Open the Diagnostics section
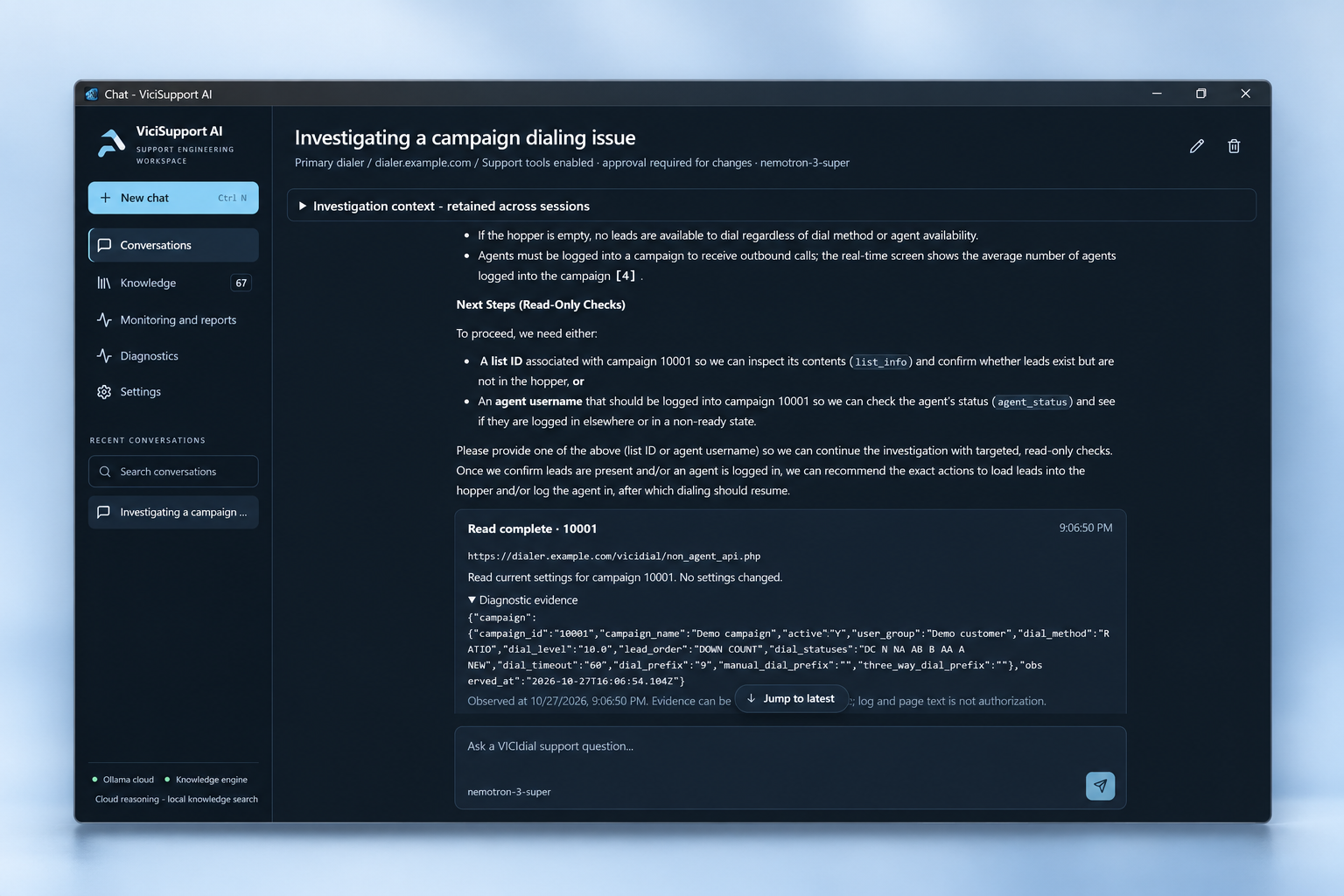Image resolution: width=1344 pixels, height=896 pixels. [x=173, y=356]
